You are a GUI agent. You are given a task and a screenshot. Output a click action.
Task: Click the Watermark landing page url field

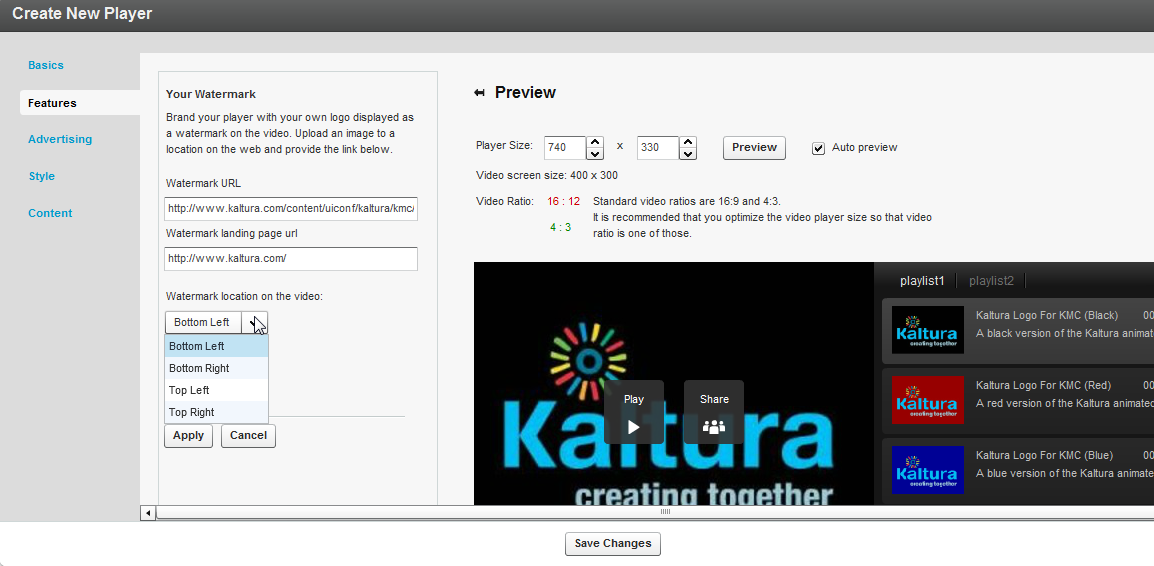[291, 258]
